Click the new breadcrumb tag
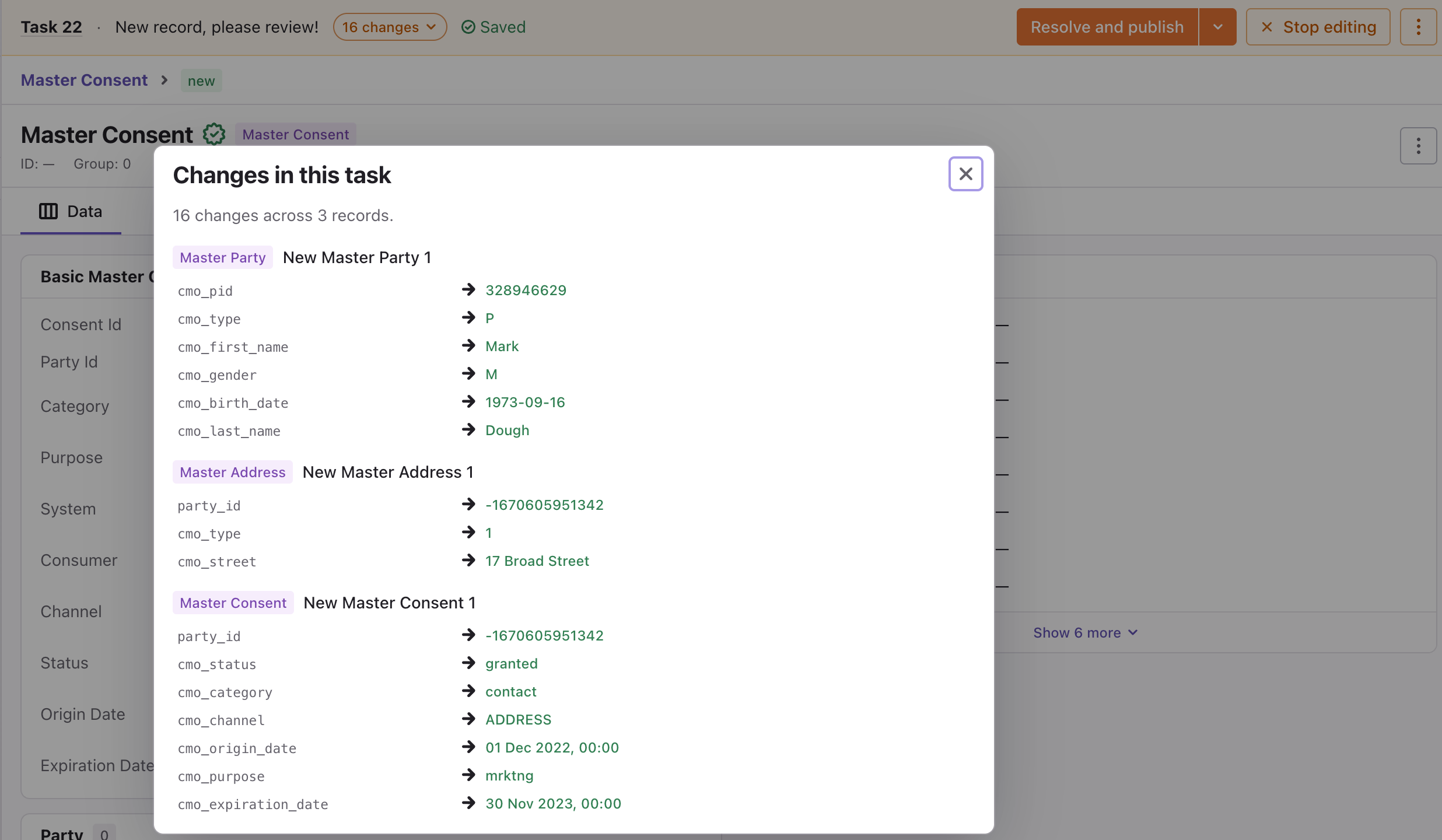Image resolution: width=1442 pixels, height=840 pixels. (x=201, y=80)
